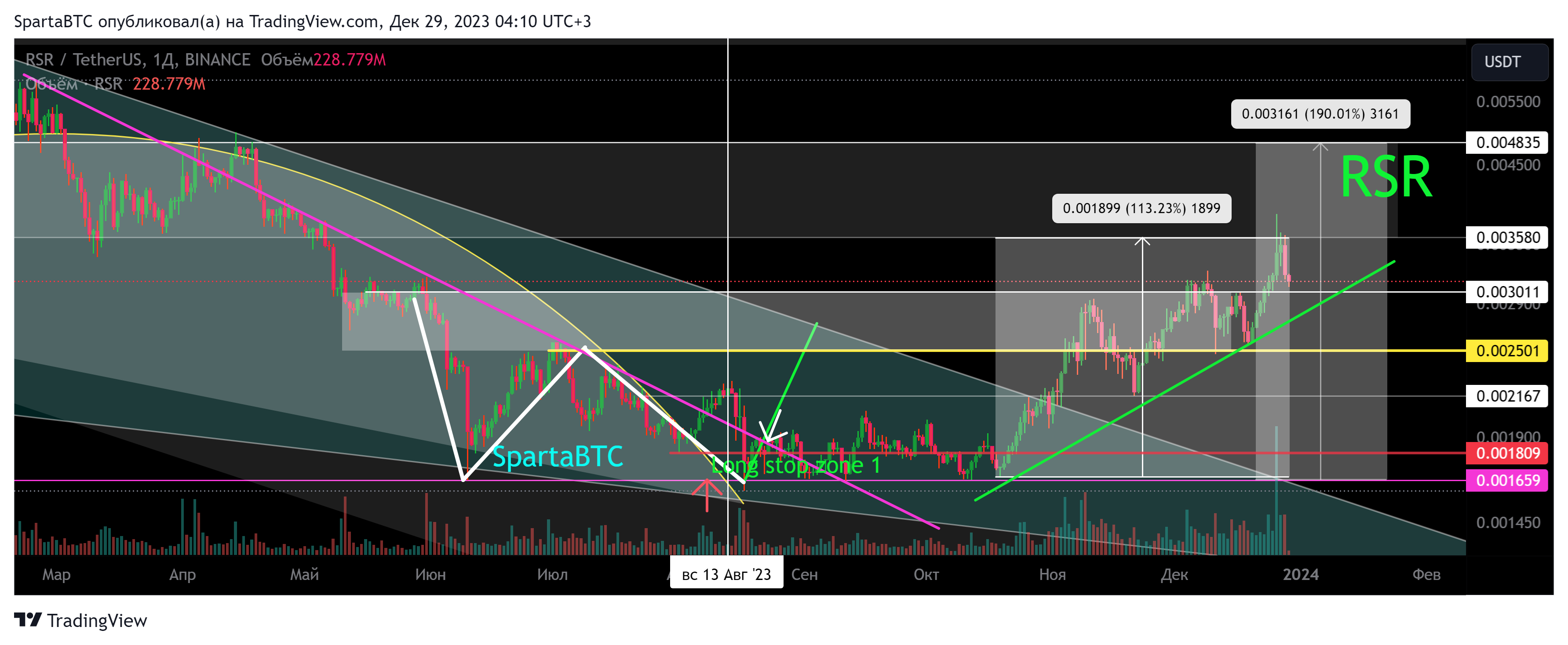This screenshot has width=1568, height=645.
Task: Click the 0.005500 price scale value
Action: (1508, 101)
